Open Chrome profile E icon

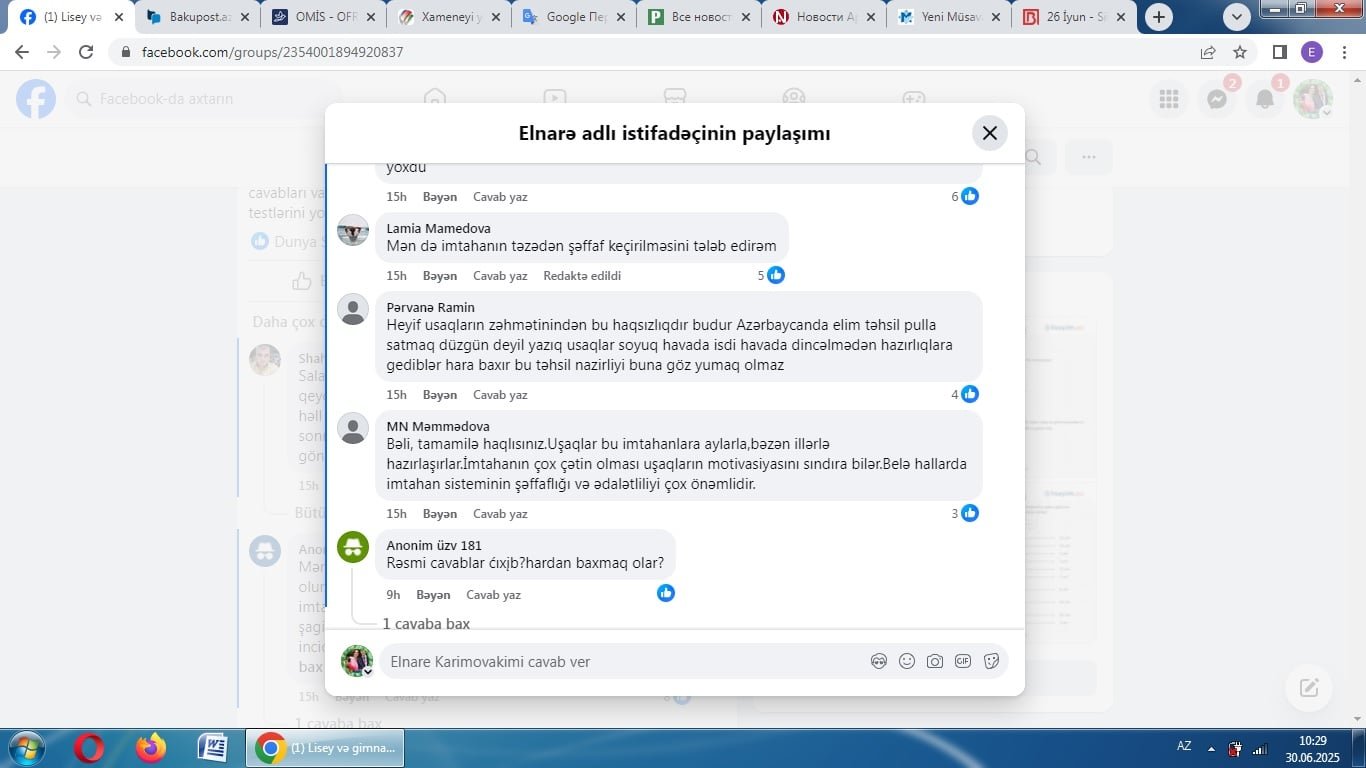(x=1312, y=52)
